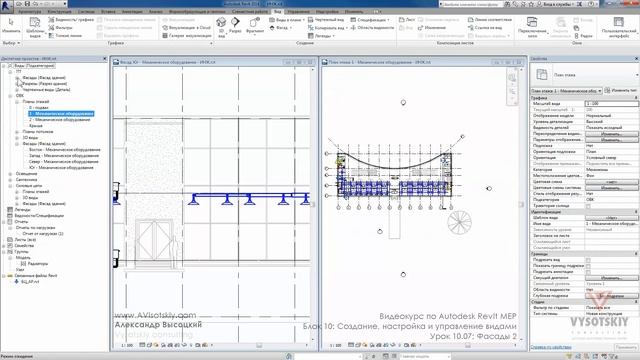Click the Лист sheet tool
The width and height of the screenshot is (640, 360).
pyautogui.click(x=407, y=20)
